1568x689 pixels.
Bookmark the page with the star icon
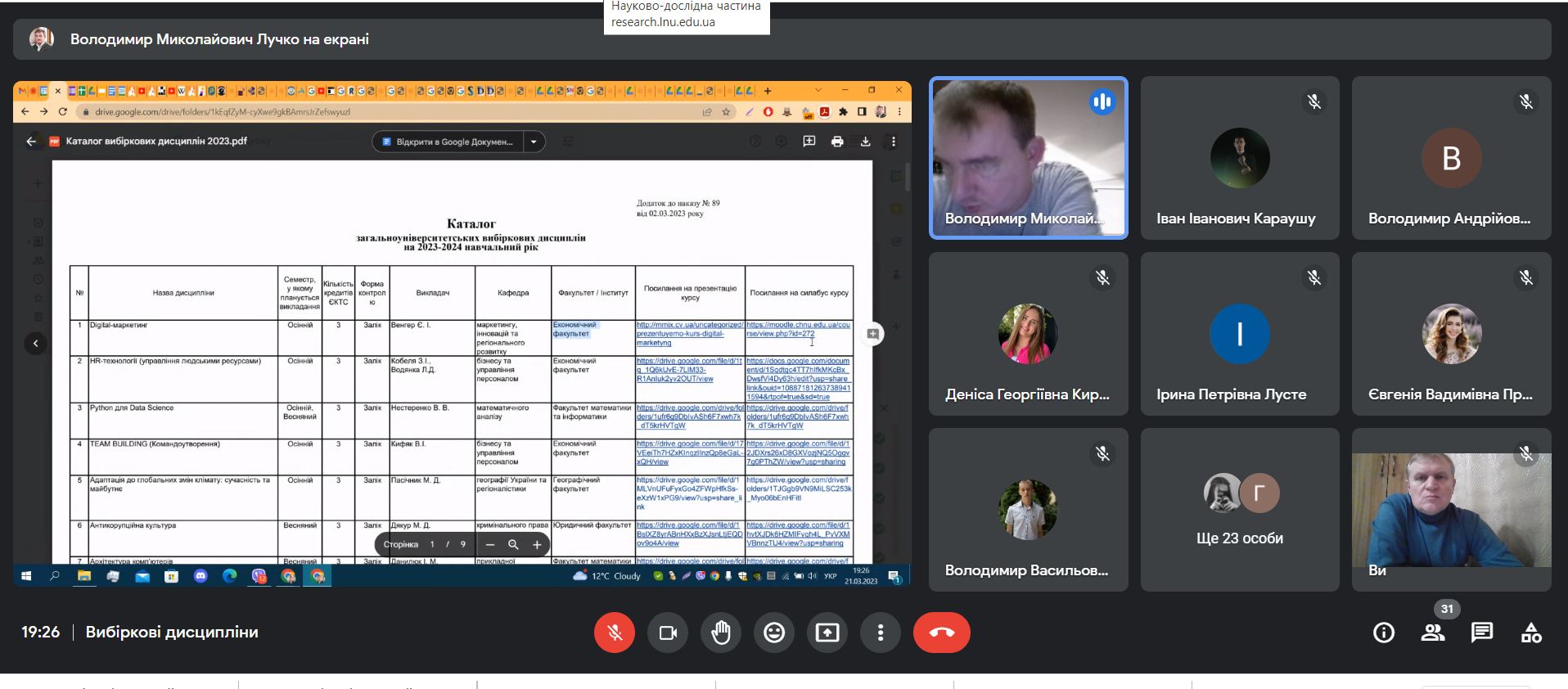(x=726, y=112)
